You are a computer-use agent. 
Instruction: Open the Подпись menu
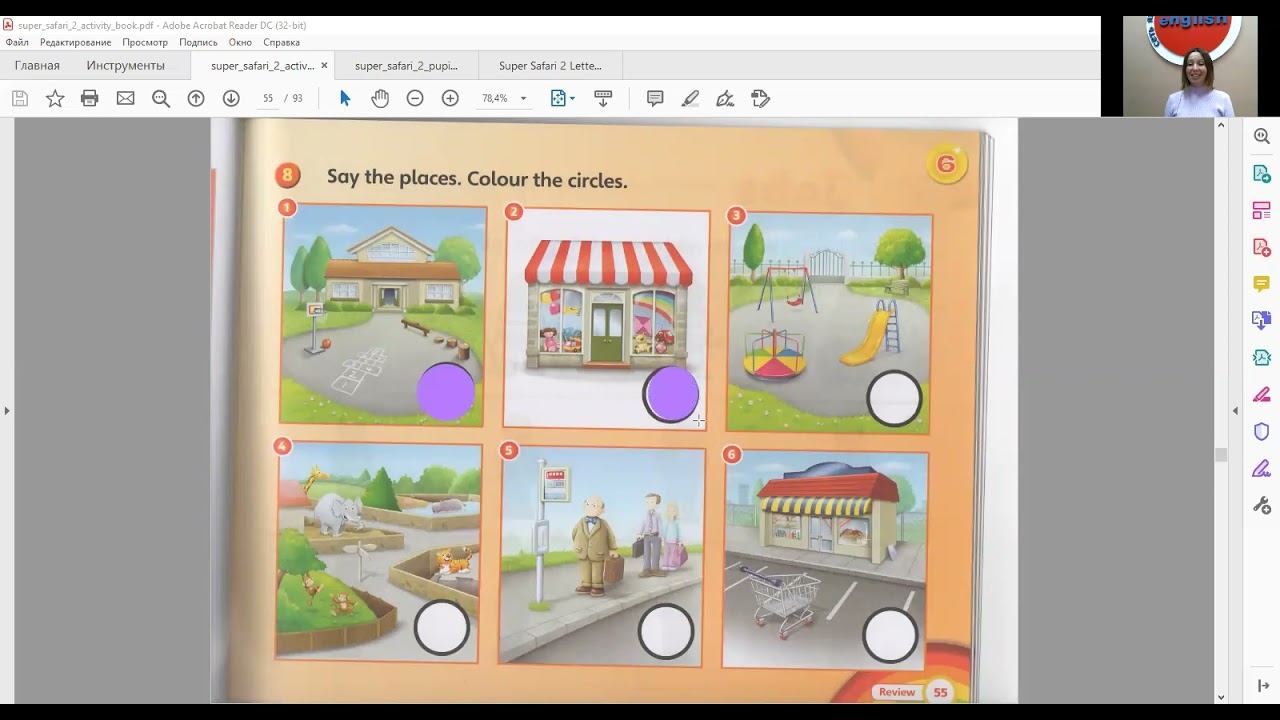point(198,42)
